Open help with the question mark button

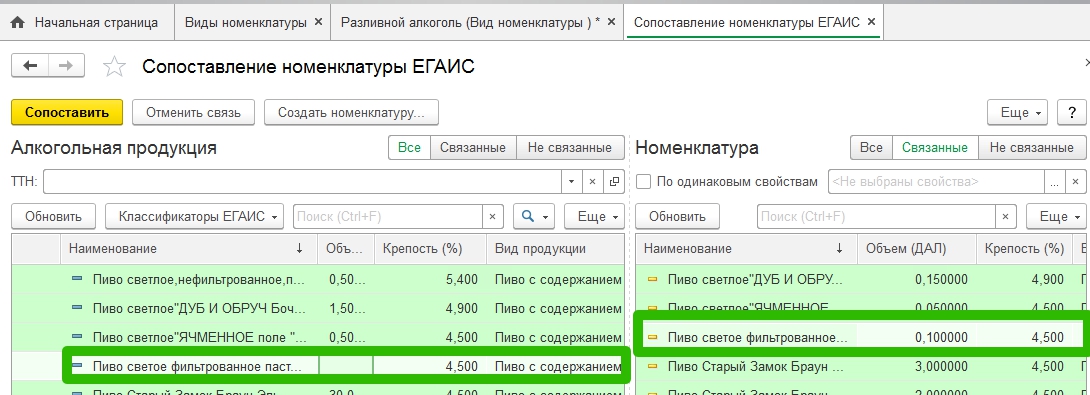pos(1071,112)
